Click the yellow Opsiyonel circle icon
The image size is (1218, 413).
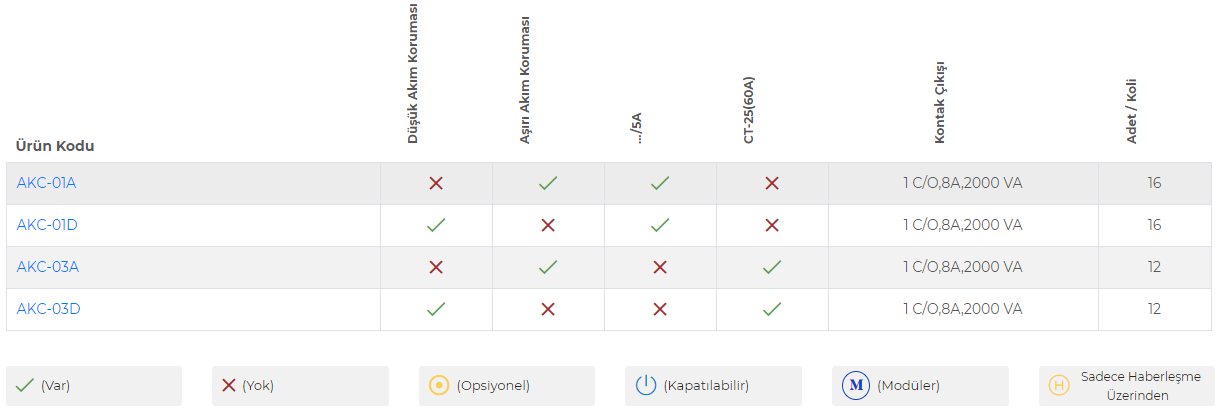pyautogui.click(x=438, y=385)
